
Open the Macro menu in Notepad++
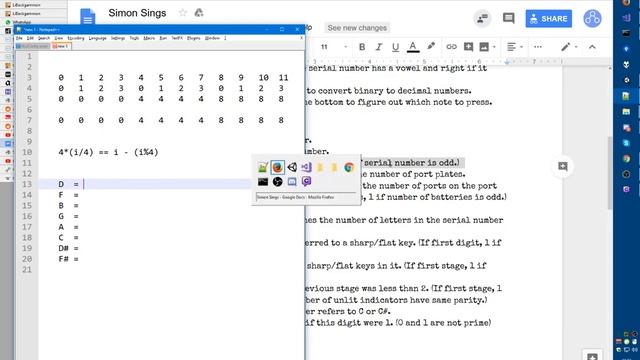149,38
